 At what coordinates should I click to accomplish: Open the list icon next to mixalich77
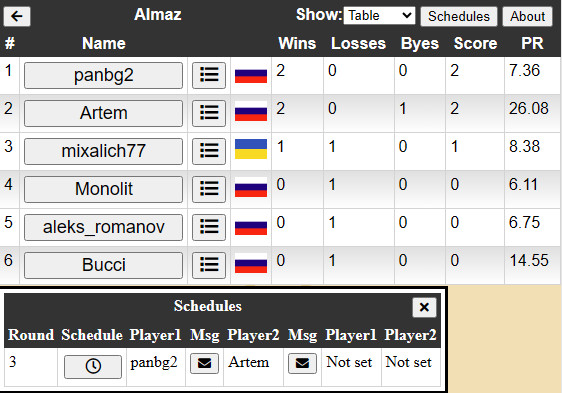[209, 151]
